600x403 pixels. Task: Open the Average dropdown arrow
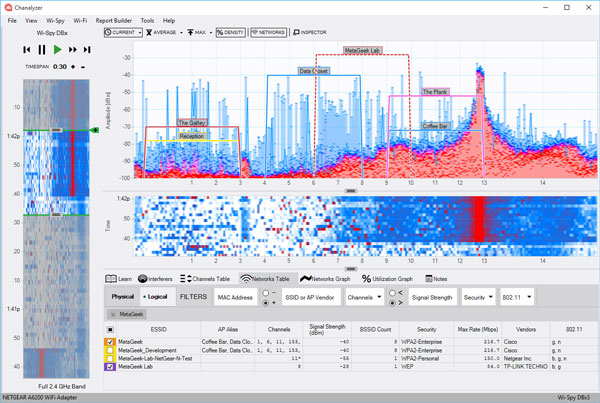(x=181, y=33)
